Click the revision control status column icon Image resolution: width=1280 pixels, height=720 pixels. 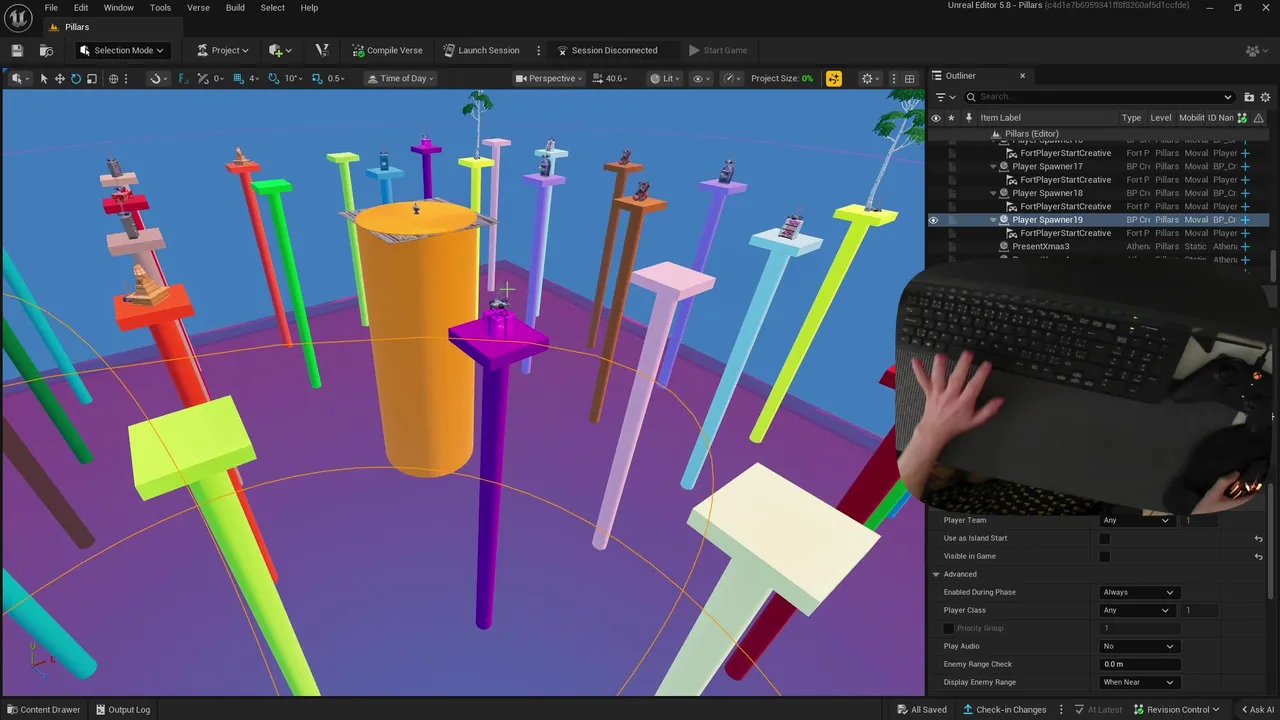point(1242,118)
